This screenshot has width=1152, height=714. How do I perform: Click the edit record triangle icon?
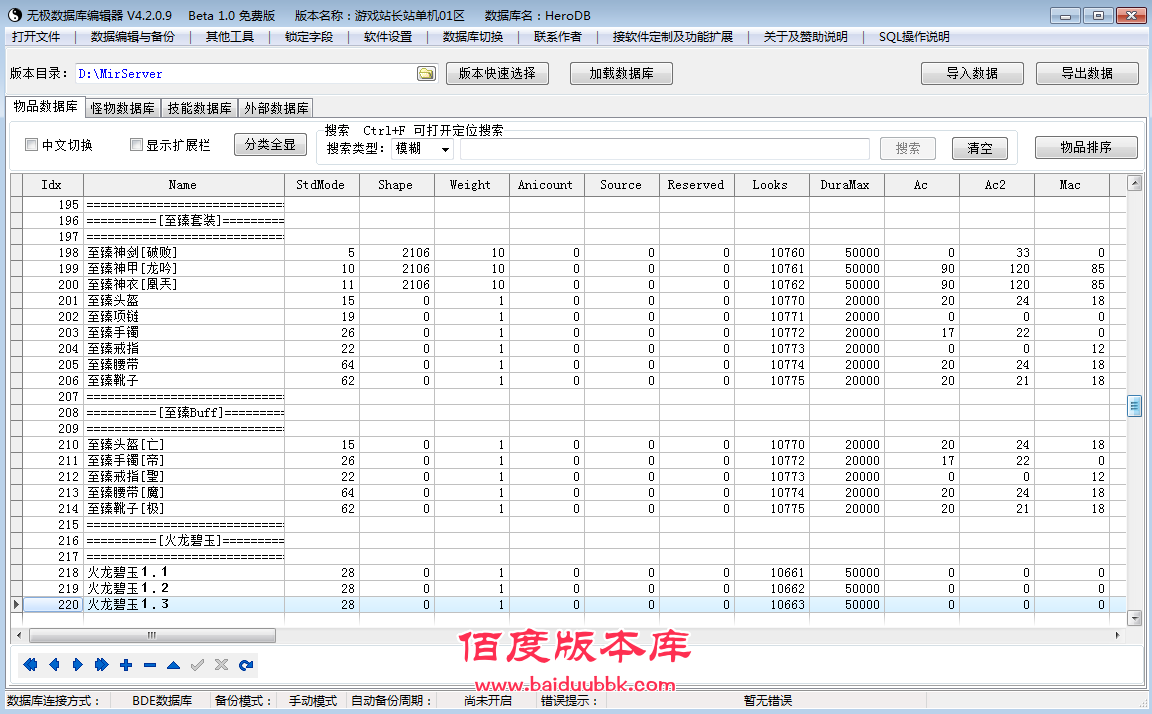174,665
